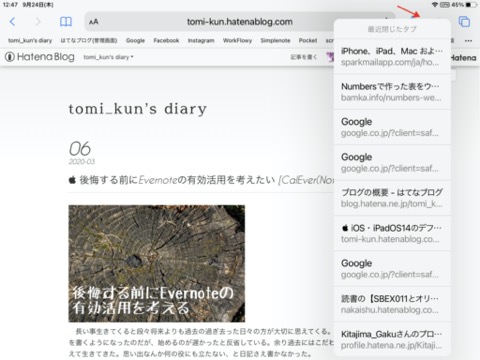Click the Apple category icon before the article title

[x=72, y=180]
